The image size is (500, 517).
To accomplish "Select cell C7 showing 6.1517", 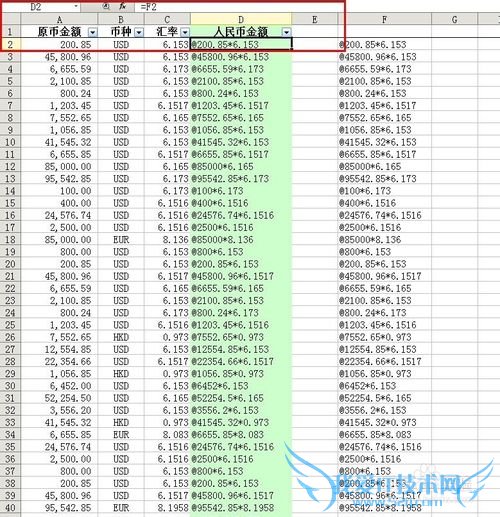I will point(167,105).
